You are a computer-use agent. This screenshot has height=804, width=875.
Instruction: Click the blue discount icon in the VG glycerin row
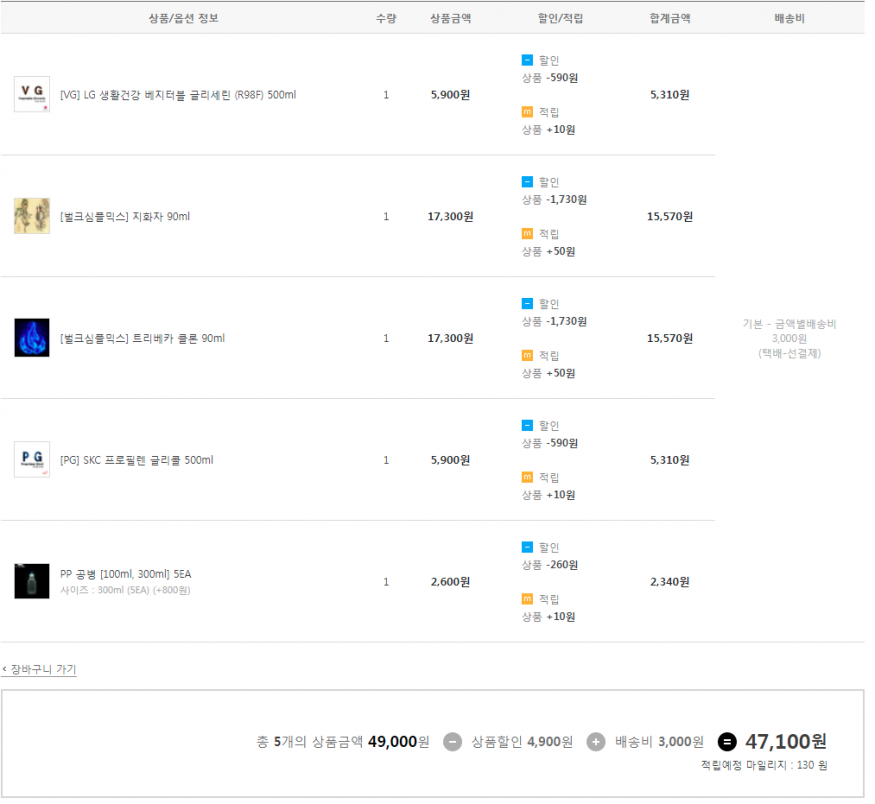[527, 60]
